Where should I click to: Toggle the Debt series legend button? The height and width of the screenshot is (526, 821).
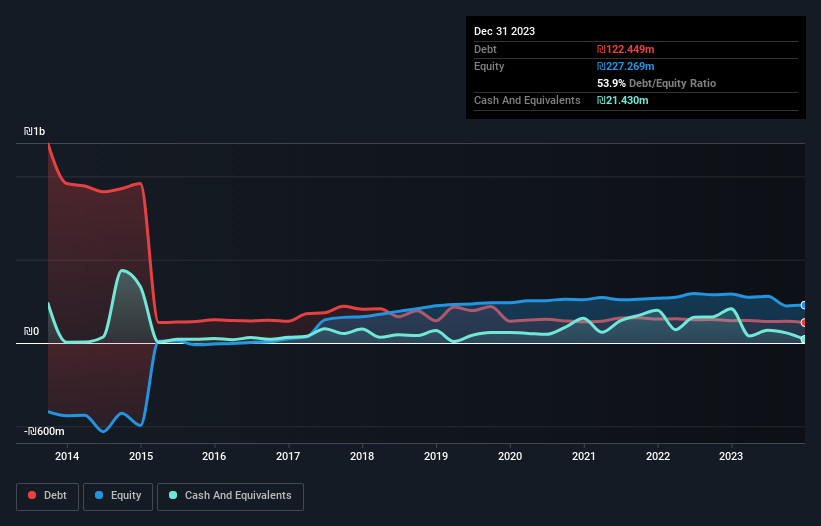click(48, 496)
